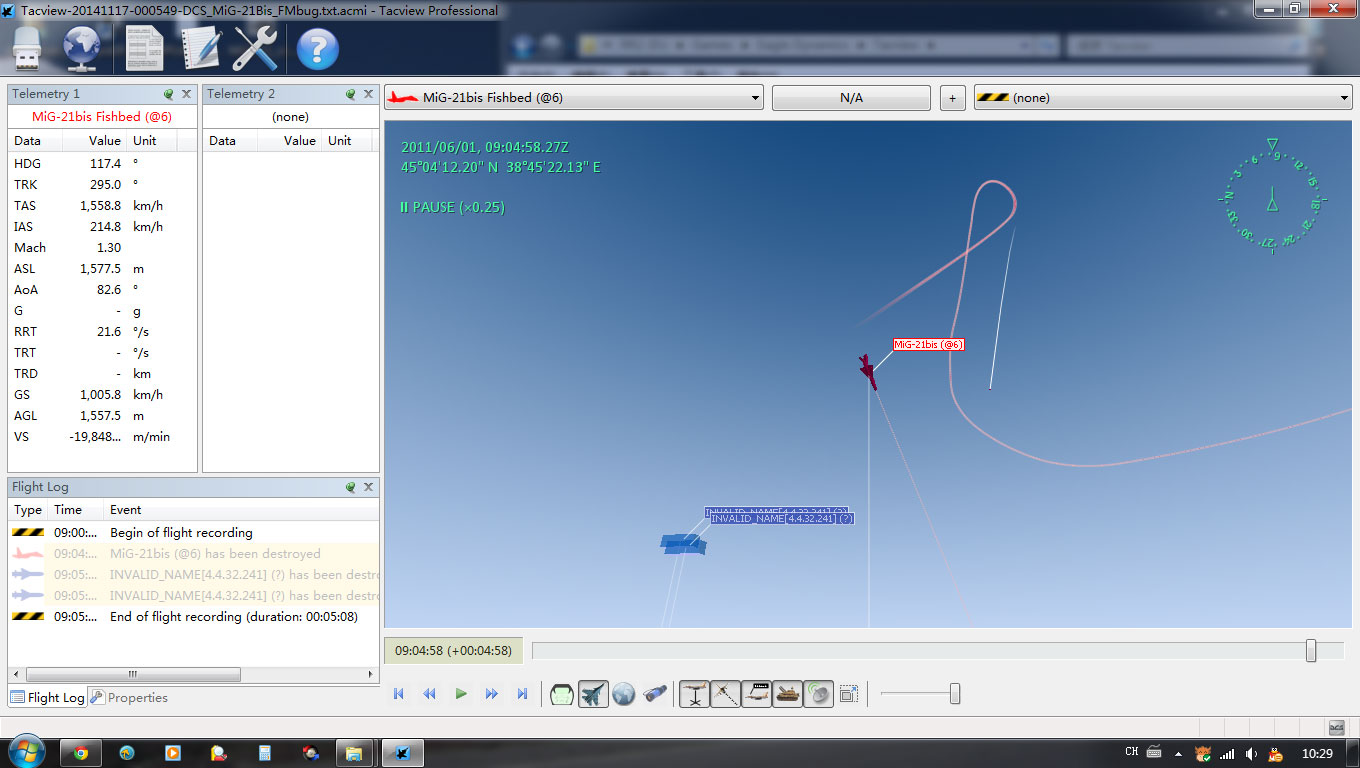Switch to the Flight Log tab
Screen dimensions: 1360x768
coord(48,698)
